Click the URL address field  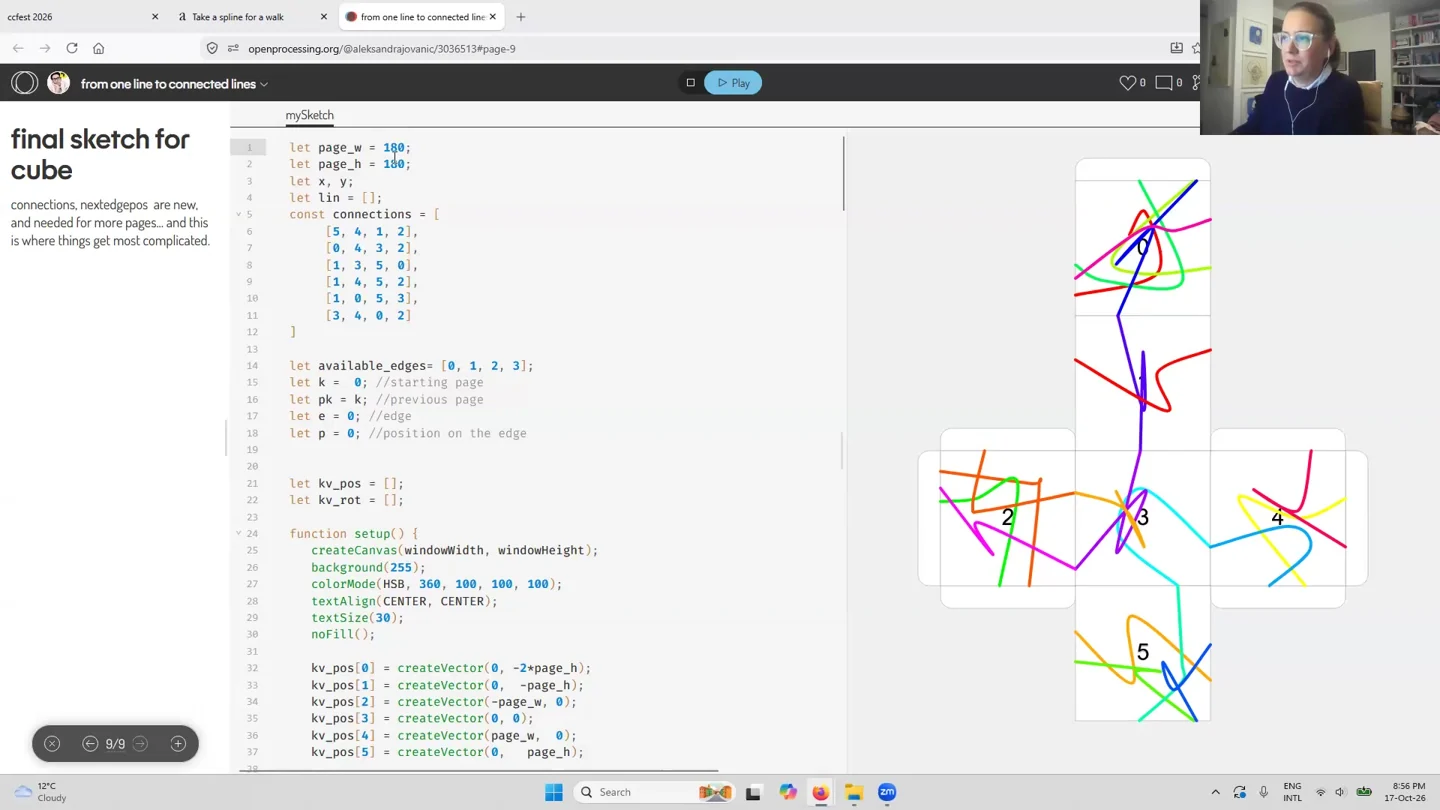[x=700, y=48]
